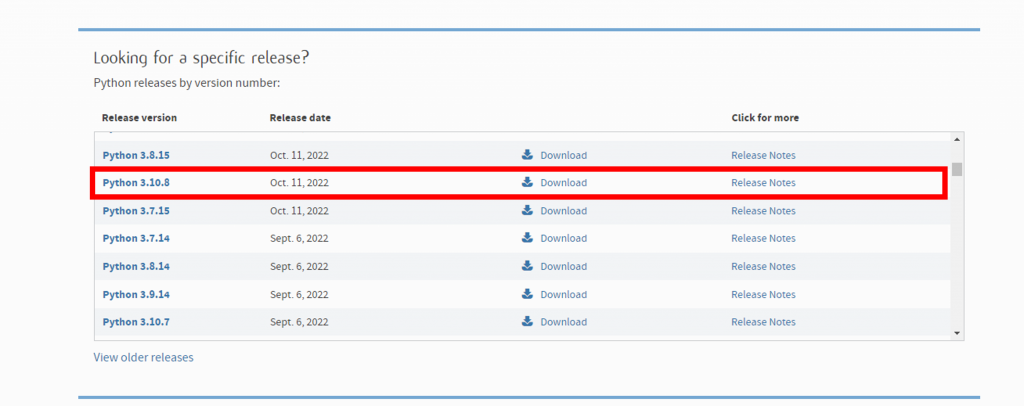This screenshot has width=1024, height=406.
Task: Click the Download text for Python 3.8.15
Action: (x=564, y=155)
